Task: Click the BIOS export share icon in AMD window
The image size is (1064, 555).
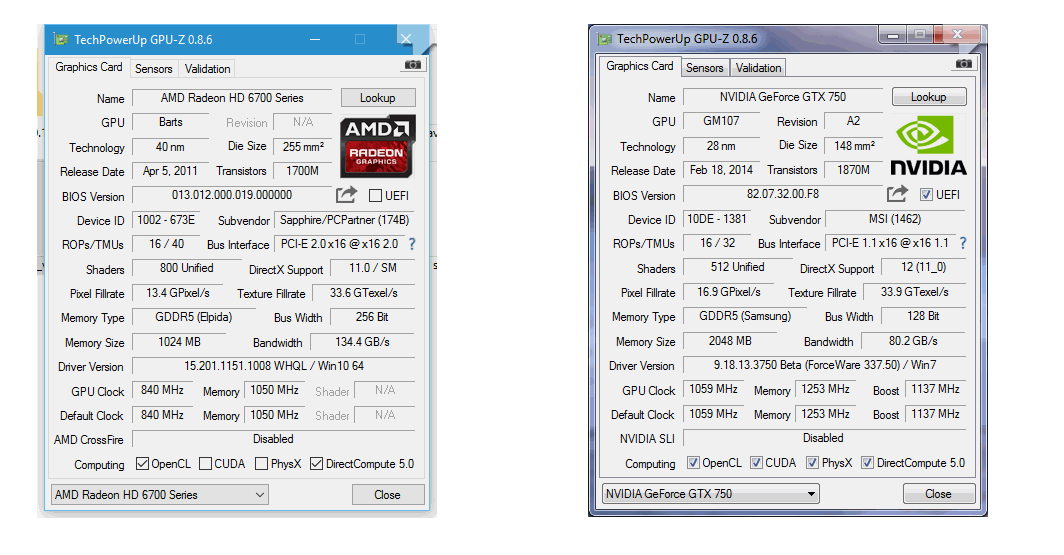Action: tap(346, 195)
